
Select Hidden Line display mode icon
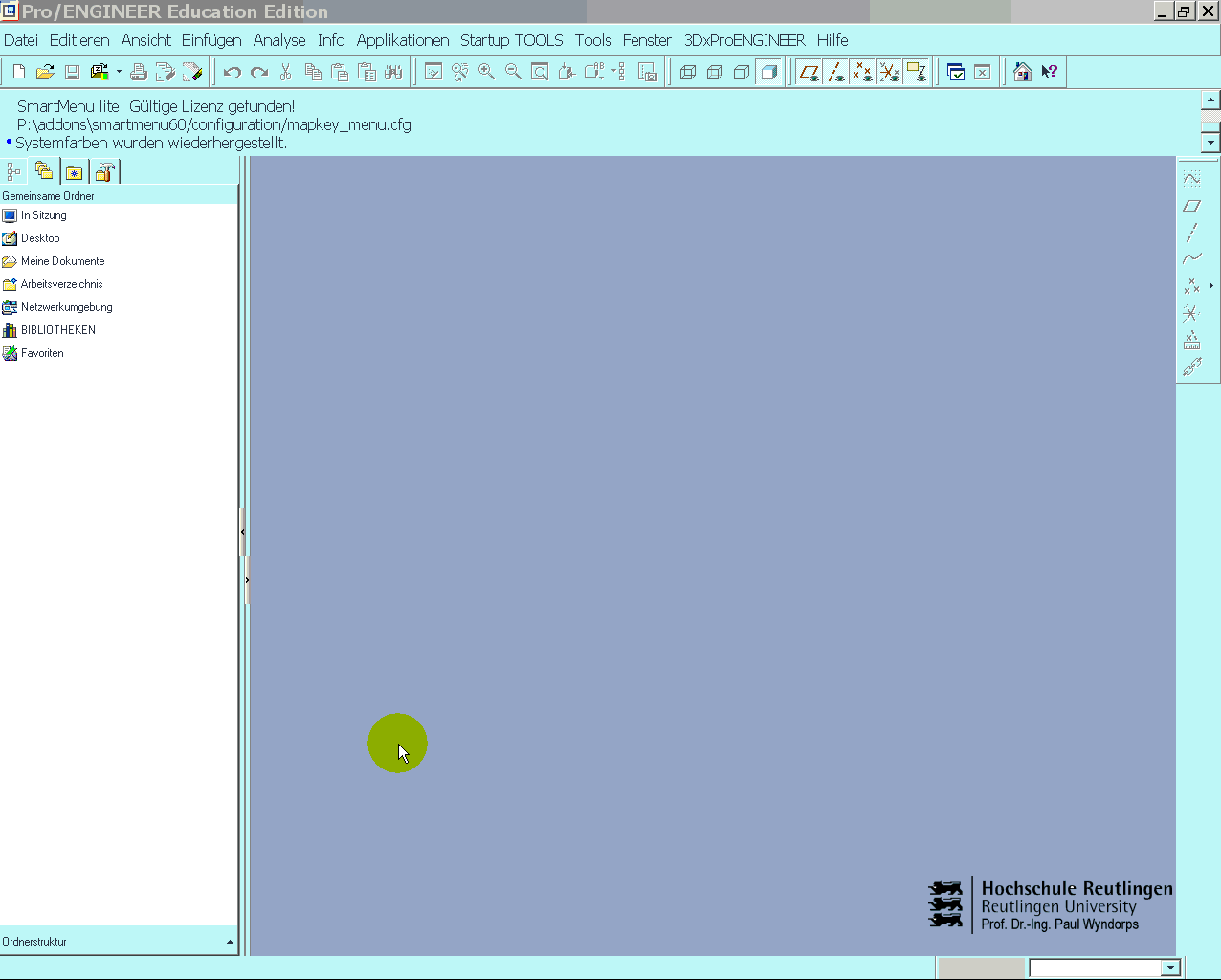click(x=715, y=72)
